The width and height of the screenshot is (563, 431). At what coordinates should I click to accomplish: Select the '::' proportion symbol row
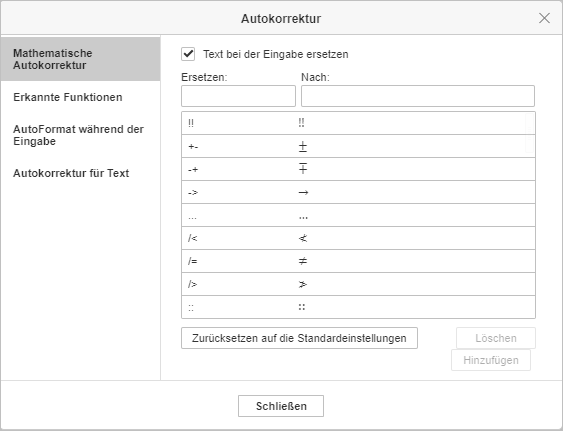click(358, 307)
